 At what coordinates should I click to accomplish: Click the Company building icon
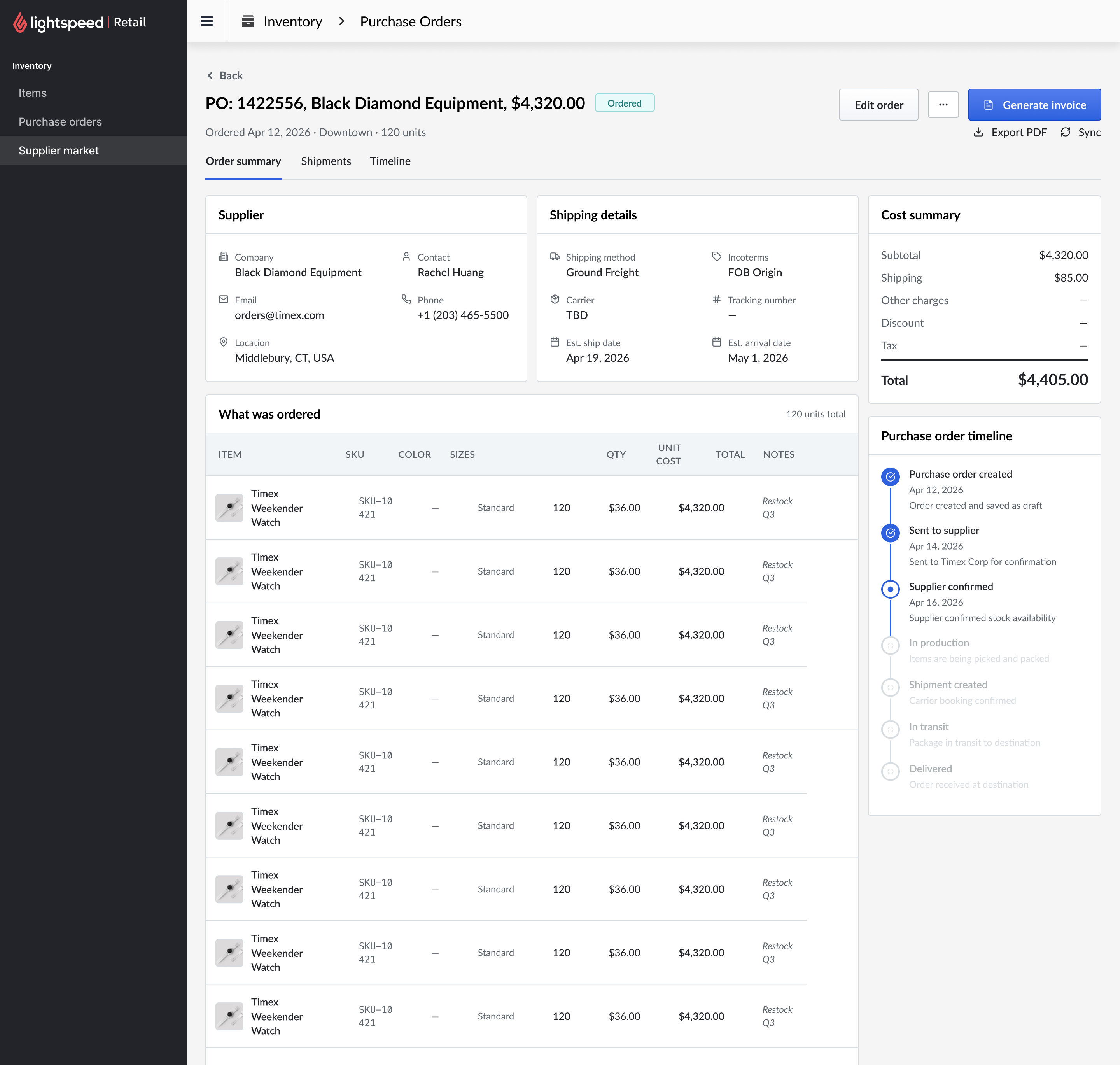click(224, 257)
